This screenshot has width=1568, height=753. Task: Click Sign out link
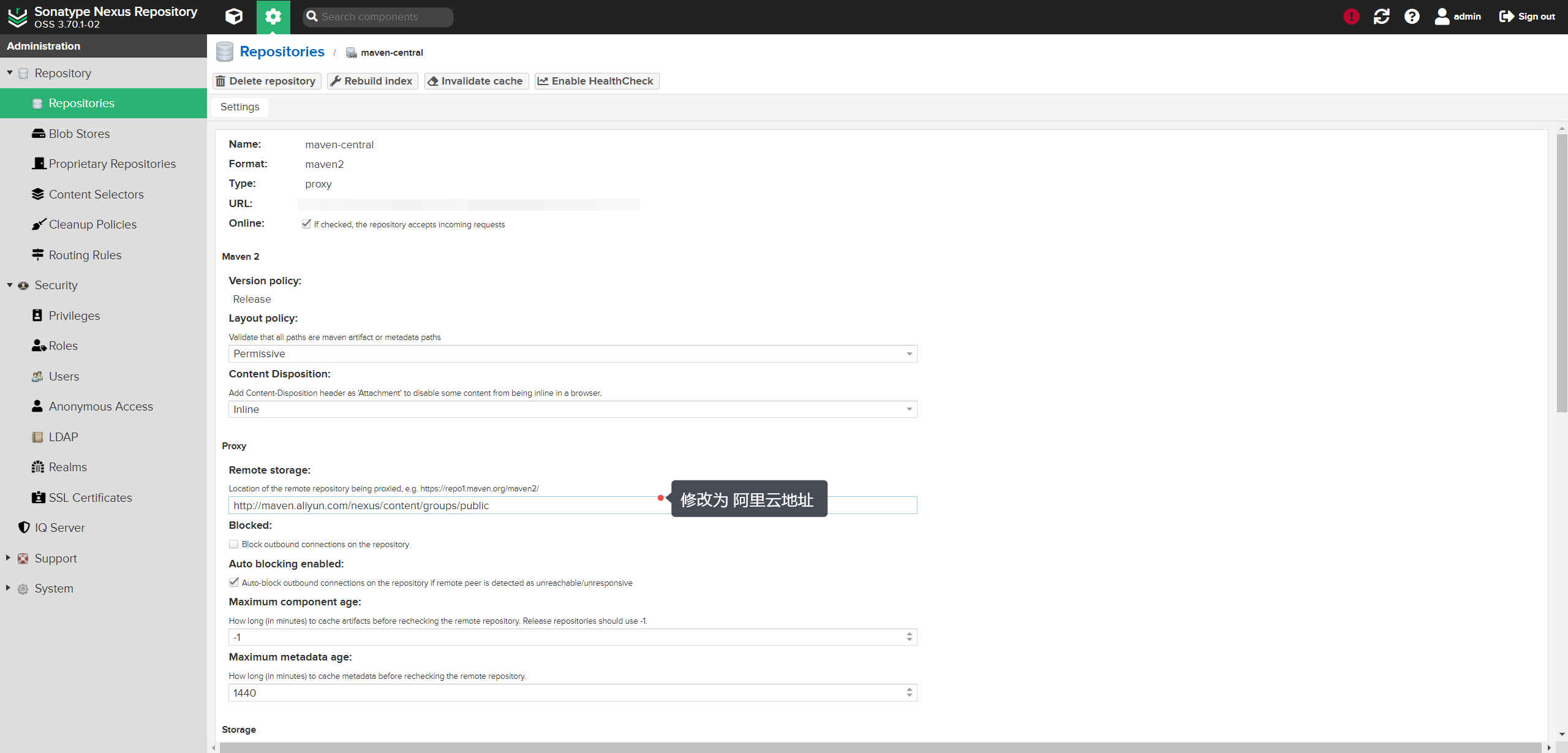click(x=1536, y=17)
